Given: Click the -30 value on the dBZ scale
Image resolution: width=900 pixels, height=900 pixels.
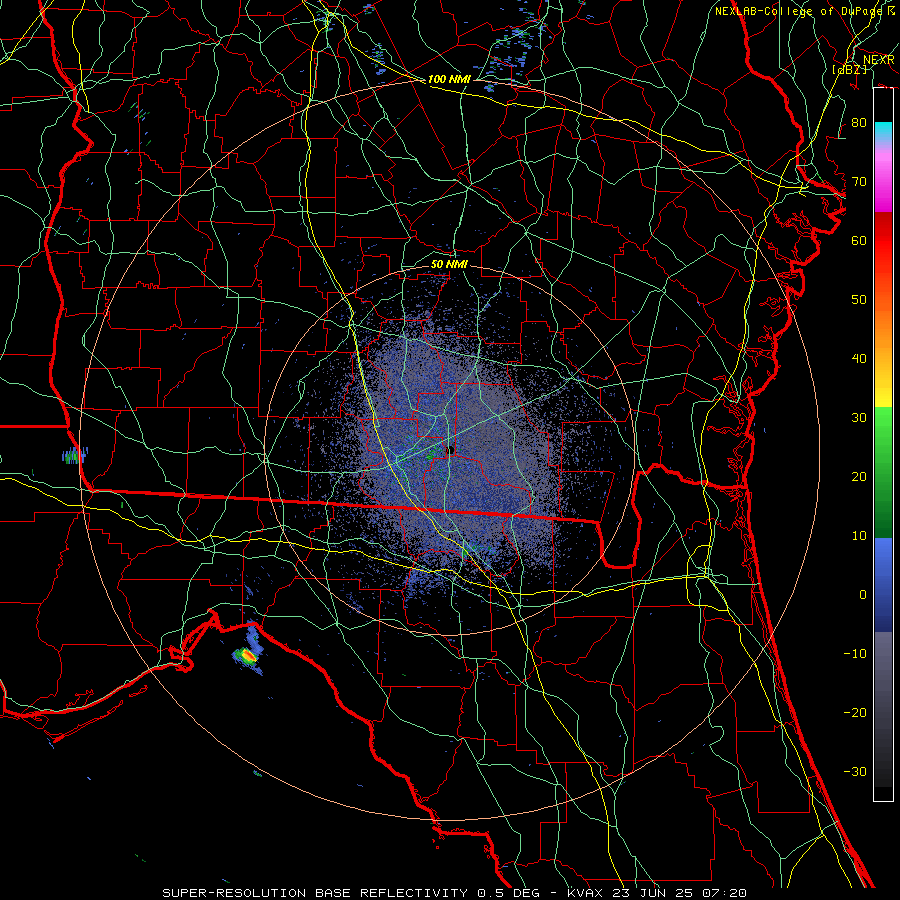Looking at the screenshot, I should click(x=855, y=771).
